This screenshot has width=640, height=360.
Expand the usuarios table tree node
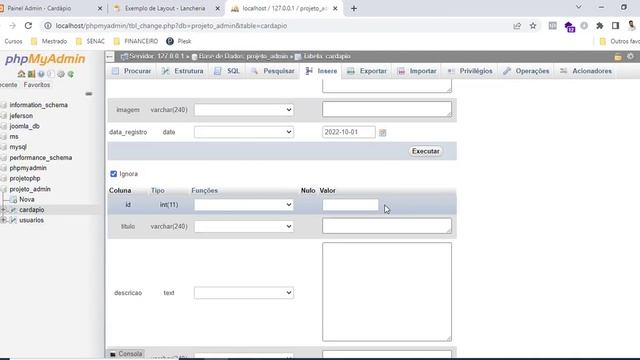click(x=4, y=220)
